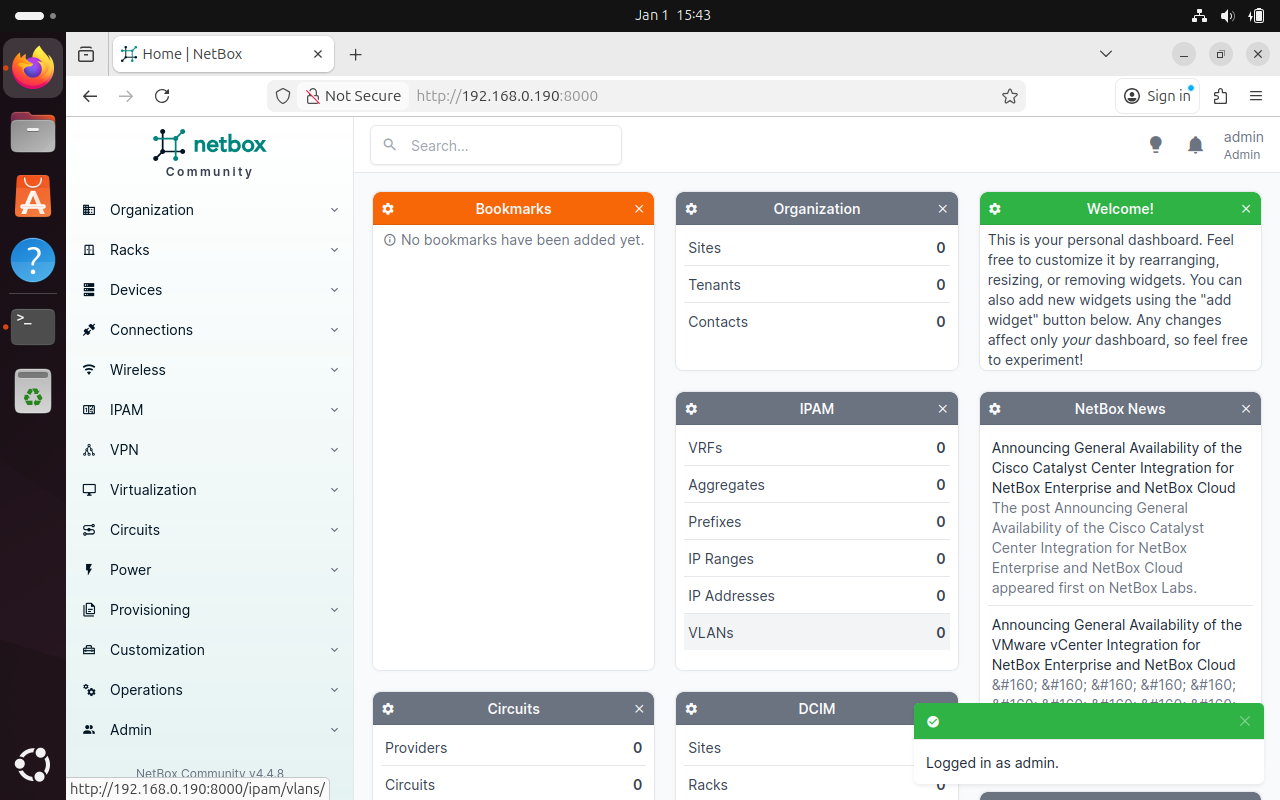The image size is (1280, 800).
Task: Open Cisco Catalyst Center news article
Action: pyautogui.click(x=1117, y=468)
